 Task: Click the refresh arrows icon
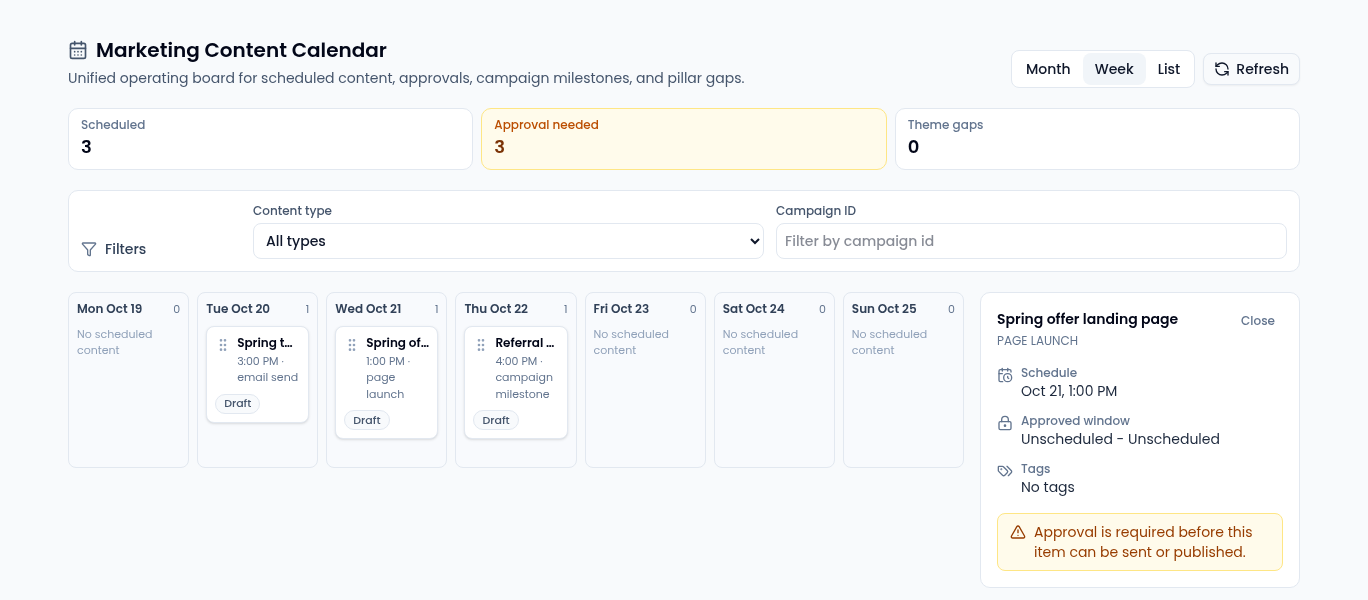tap(1222, 69)
